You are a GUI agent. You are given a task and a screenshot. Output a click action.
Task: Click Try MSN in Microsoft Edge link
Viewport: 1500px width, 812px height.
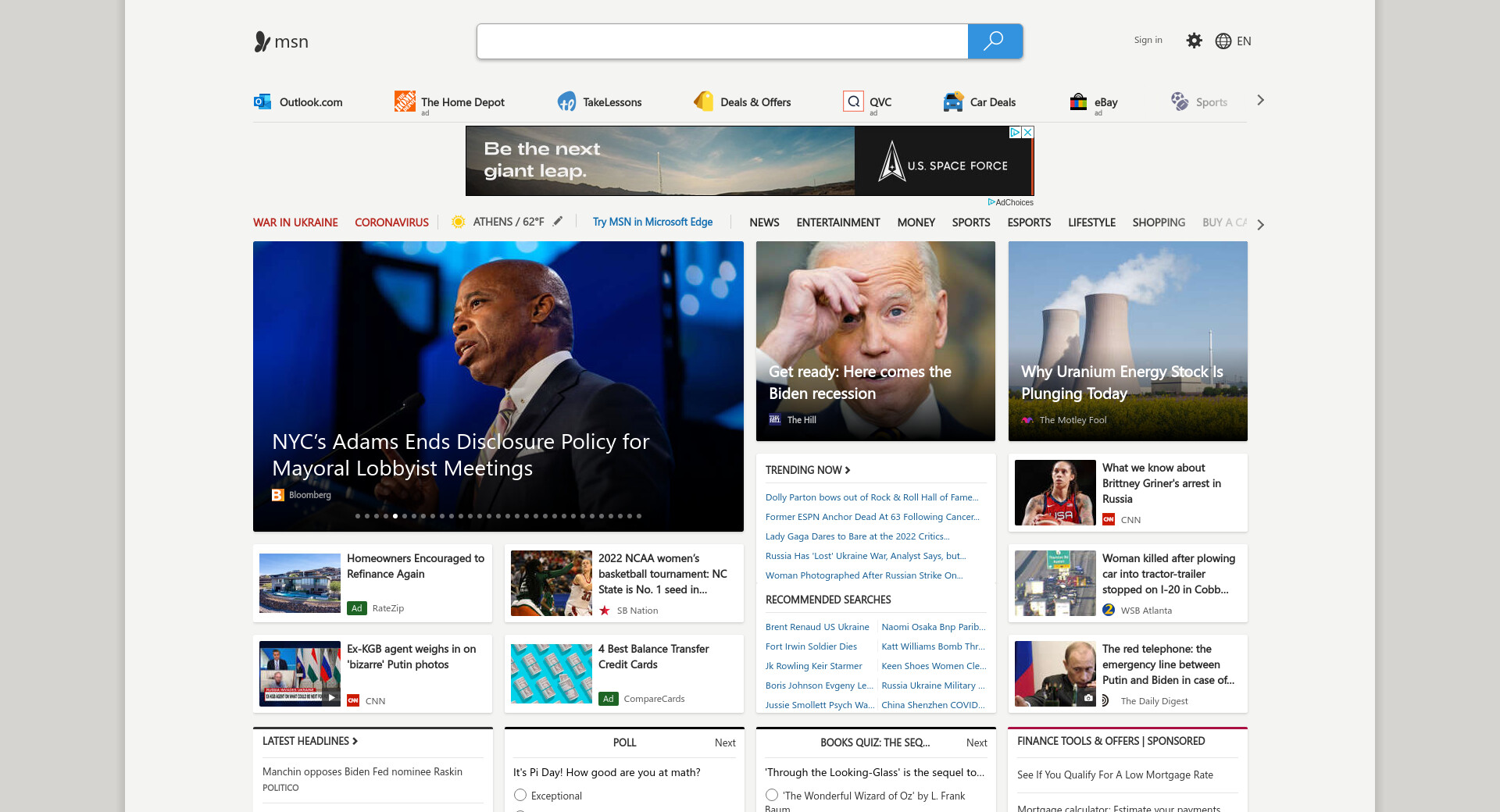click(652, 223)
